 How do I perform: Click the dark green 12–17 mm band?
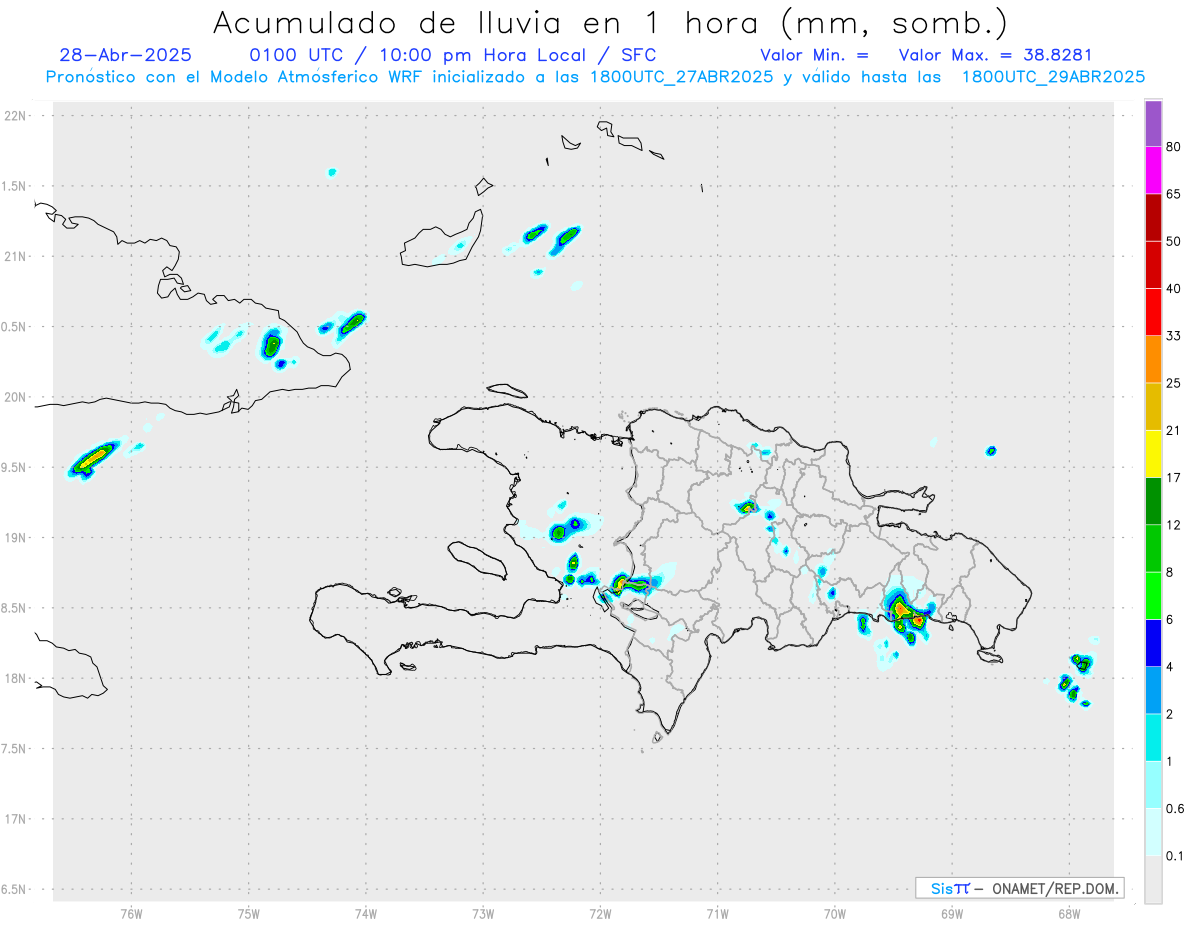(x=1153, y=501)
